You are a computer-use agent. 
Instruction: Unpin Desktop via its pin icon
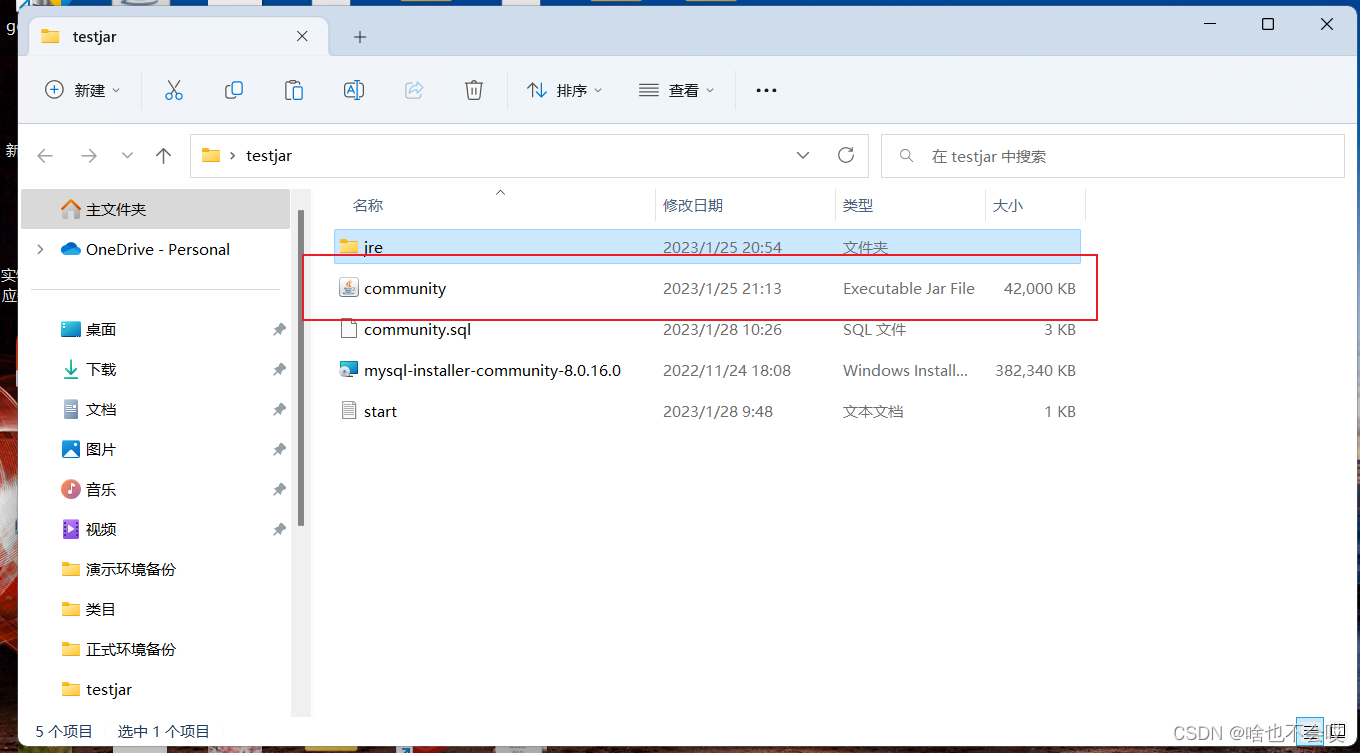[279, 329]
